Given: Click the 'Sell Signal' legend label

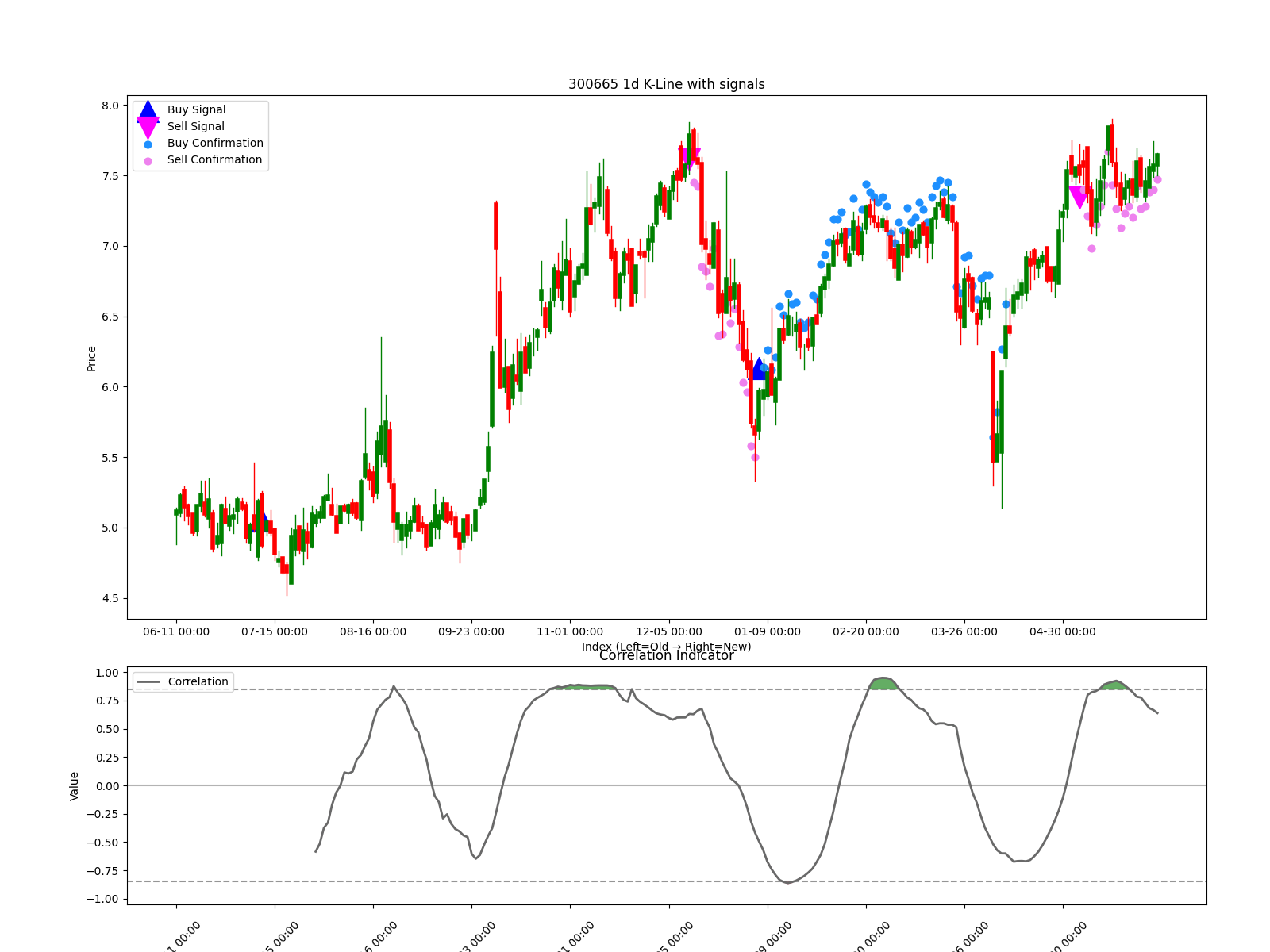Looking at the screenshot, I should pyautogui.click(x=196, y=127).
